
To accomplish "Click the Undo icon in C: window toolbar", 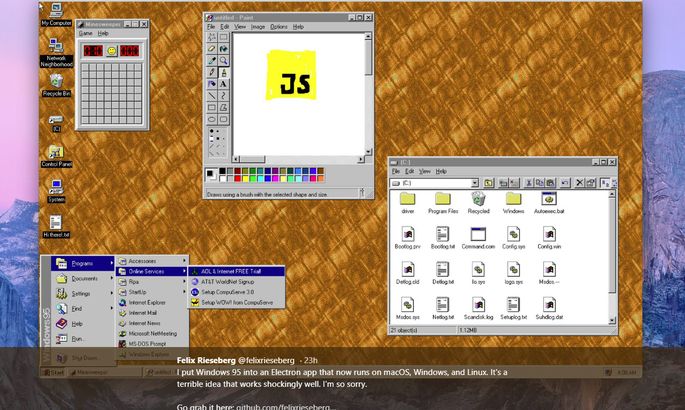I will tap(565, 183).
